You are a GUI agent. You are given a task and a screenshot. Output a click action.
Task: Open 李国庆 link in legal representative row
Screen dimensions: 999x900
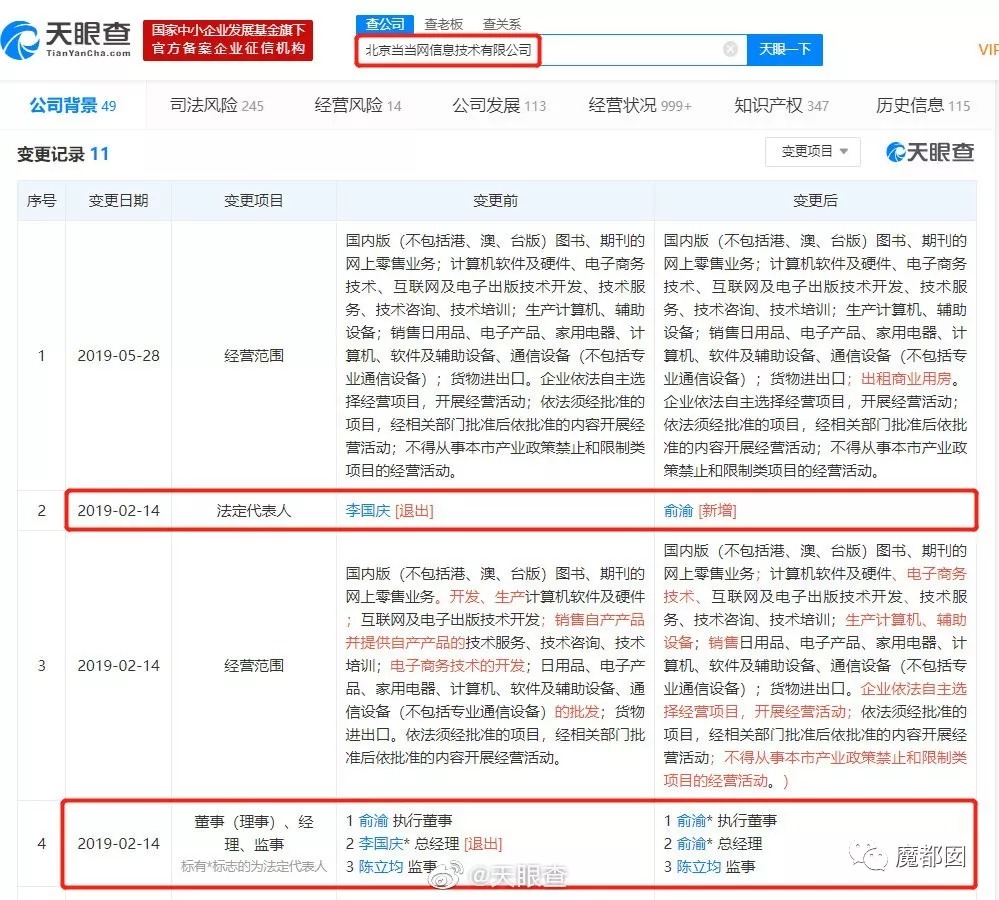[368, 510]
